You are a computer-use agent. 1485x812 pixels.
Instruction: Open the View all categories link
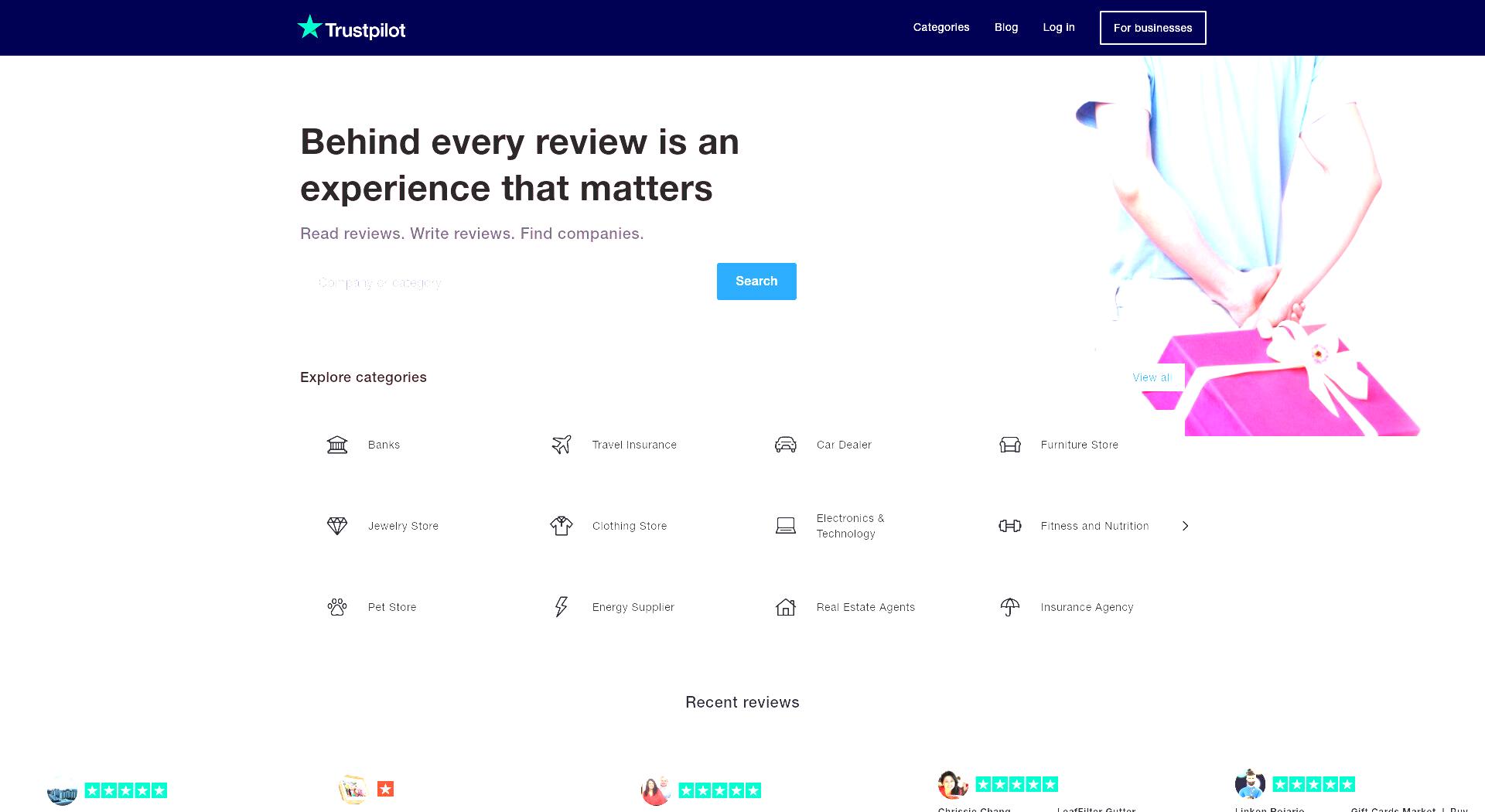[x=1152, y=377]
